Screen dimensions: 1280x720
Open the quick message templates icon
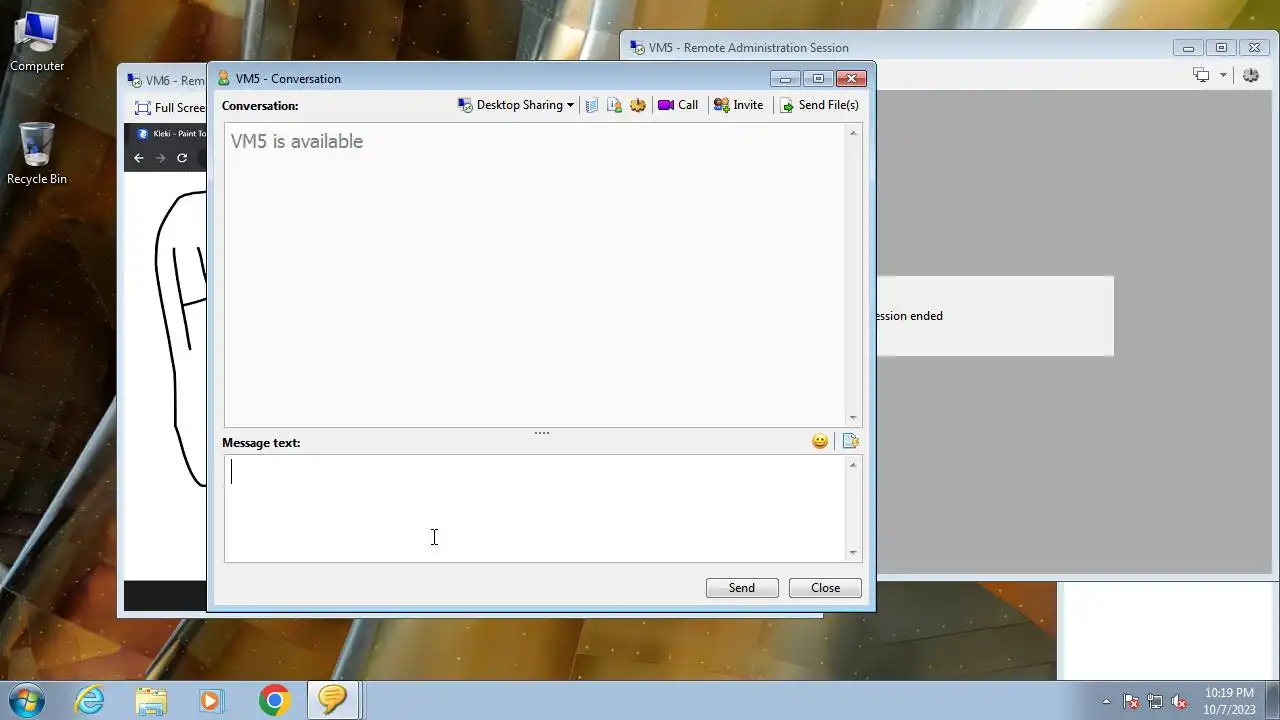click(x=851, y=441)
